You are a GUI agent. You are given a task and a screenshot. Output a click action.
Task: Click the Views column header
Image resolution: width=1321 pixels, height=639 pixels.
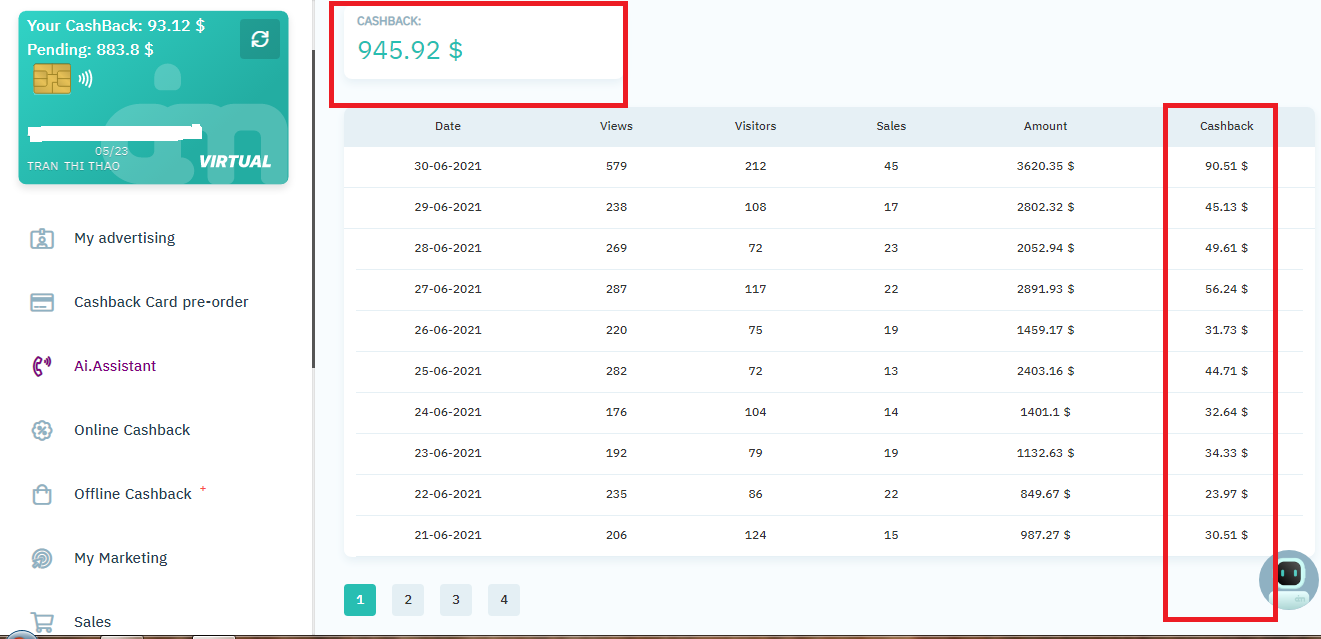pos(616,126)
